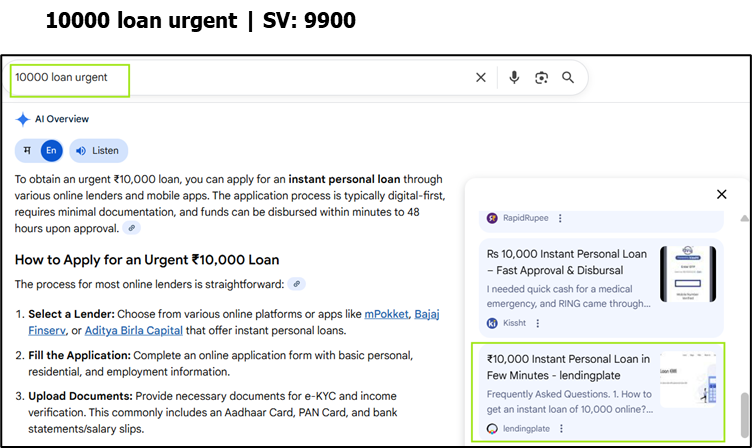Open source link icon after 'straightforward'
The width and height of the screenshot is (752, 448).
pyautogui.click(x=296, y=284)
